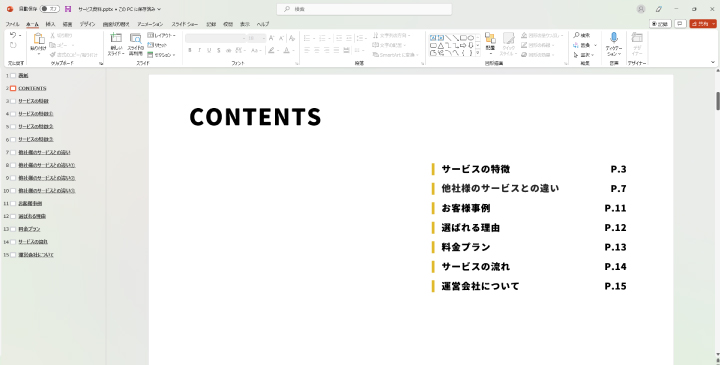Toggle Underline formatting
Image resolution: width=720 pixels, height=365 pixels.
tap(209, 51)
